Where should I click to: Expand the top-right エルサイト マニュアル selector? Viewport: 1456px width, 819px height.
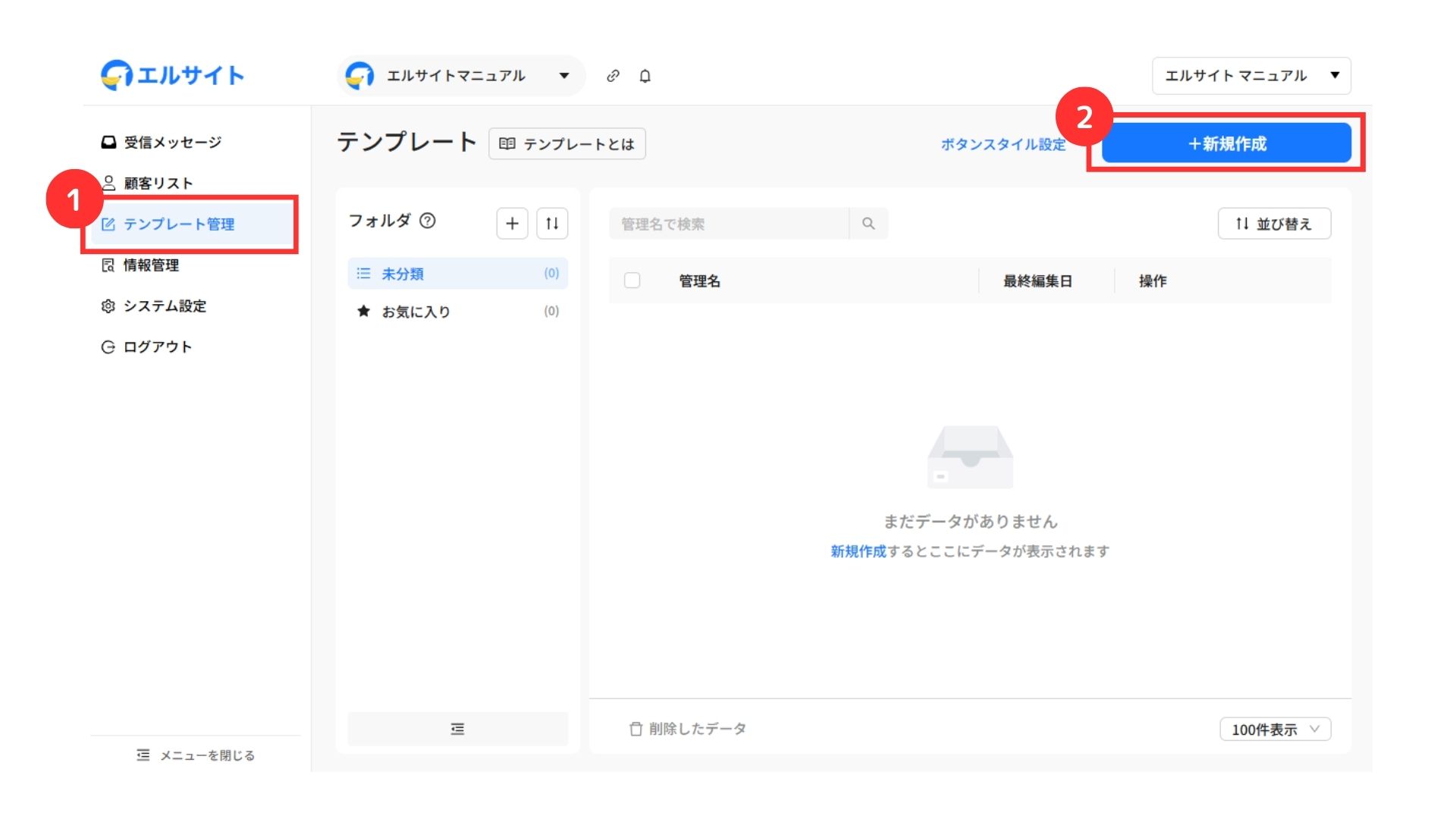click(1250, 76)
